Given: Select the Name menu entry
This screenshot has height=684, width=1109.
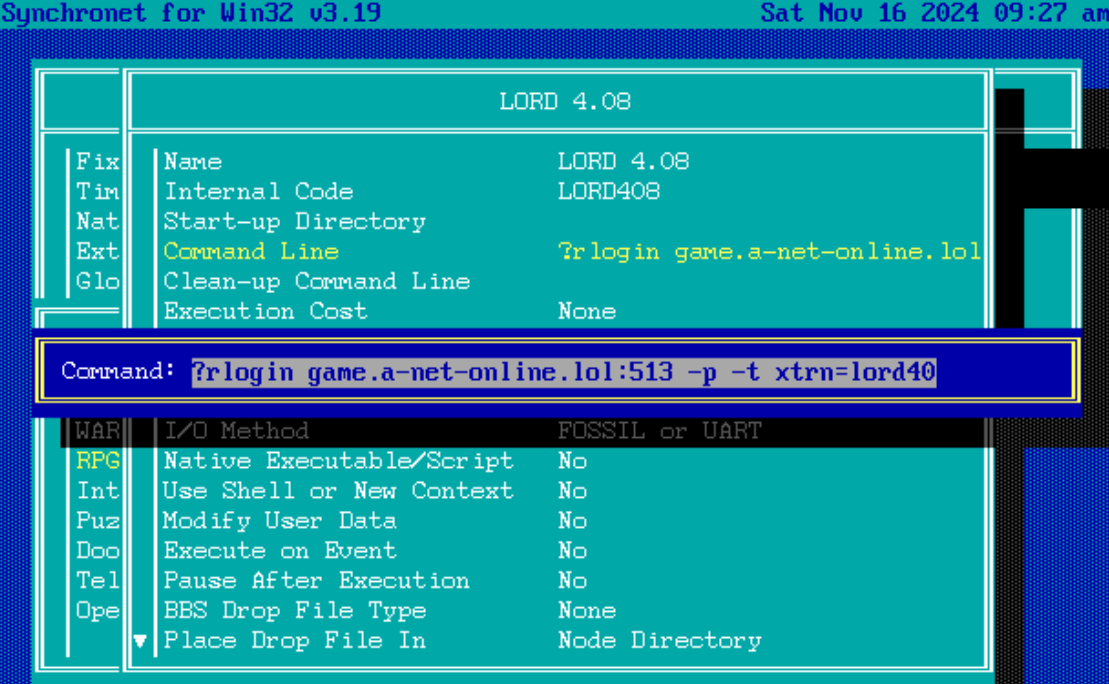Looking at the screenshot, I should coord(193,162).
